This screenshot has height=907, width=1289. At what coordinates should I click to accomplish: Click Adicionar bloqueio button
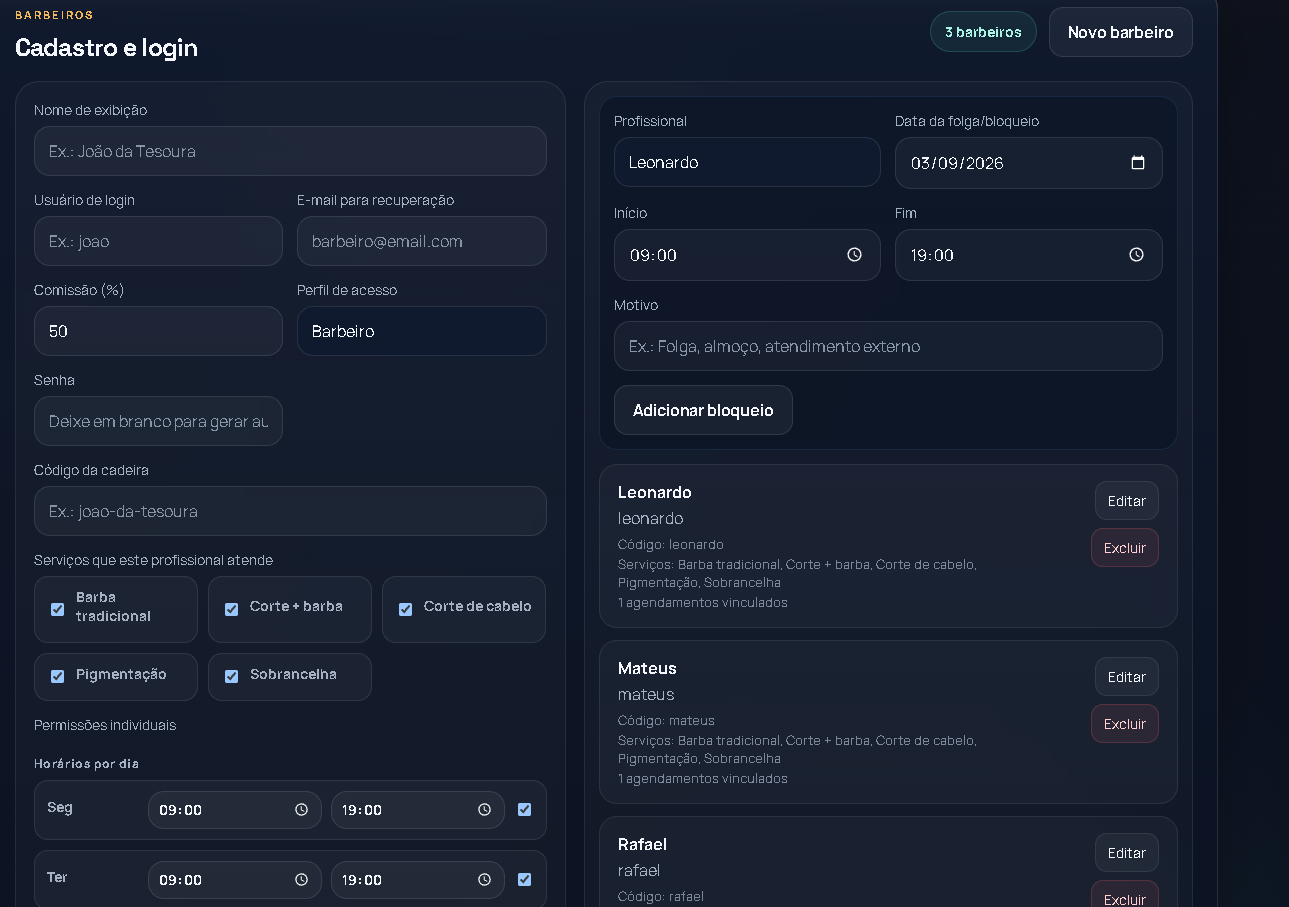[x=703, y=410]
